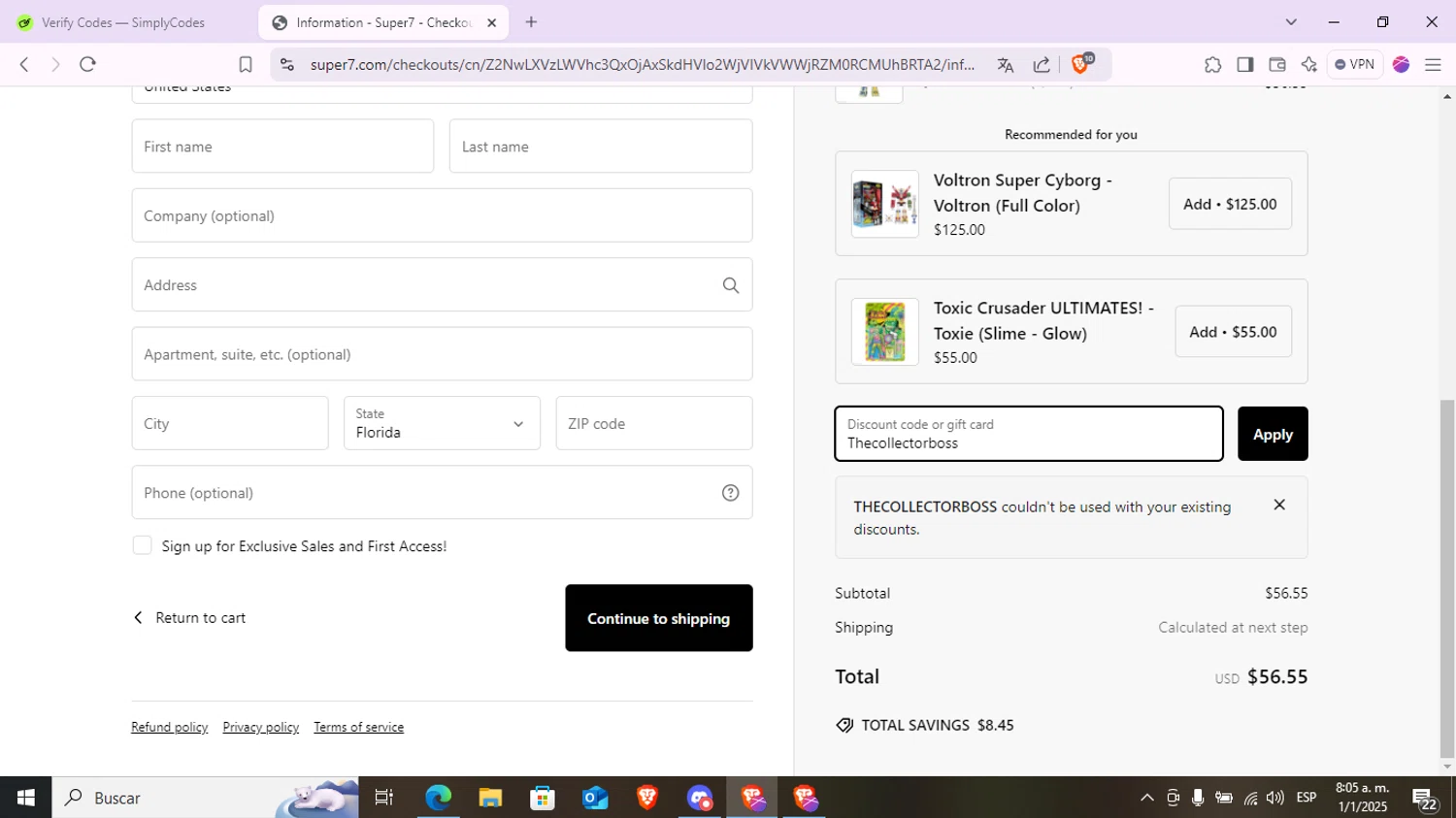Open the Privacy policy link
1456x818 pixels.
tap(261, 727)
